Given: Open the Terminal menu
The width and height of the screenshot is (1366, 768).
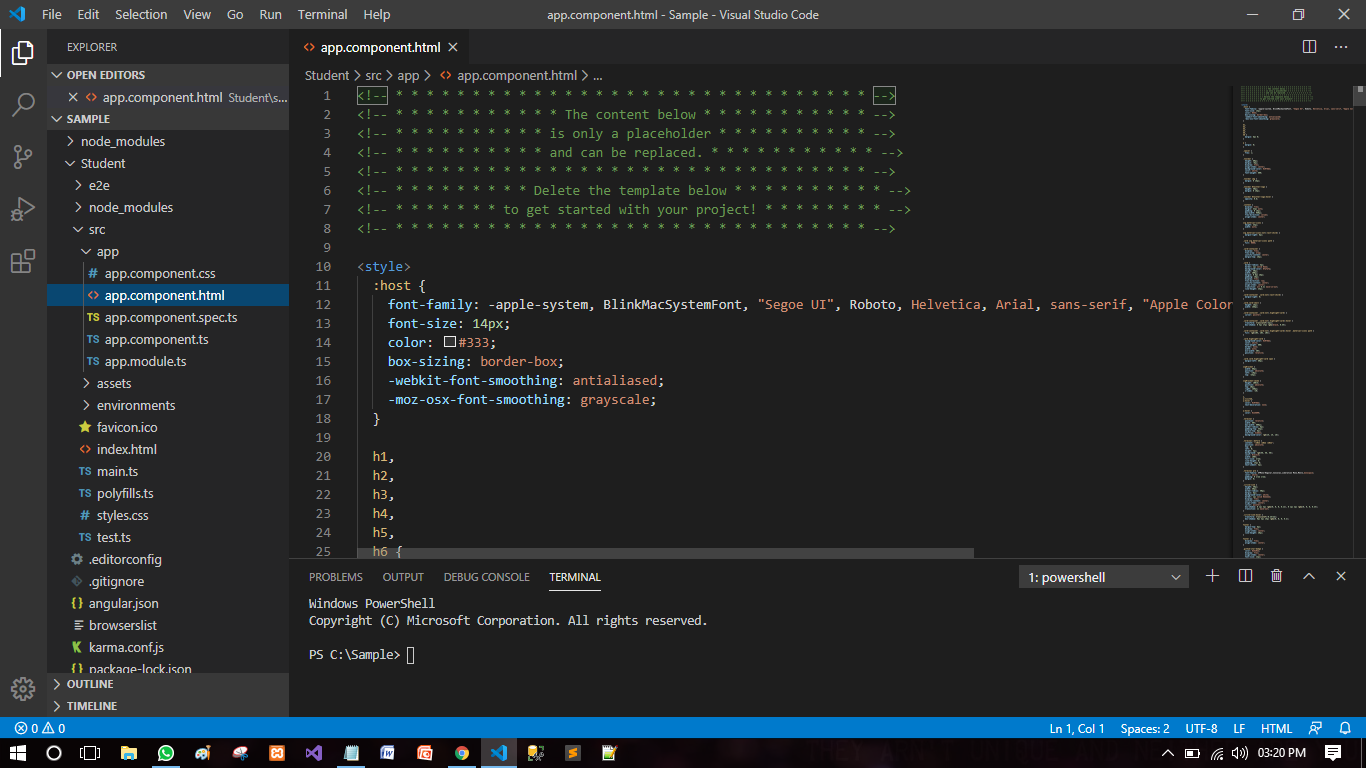Looking at the screenshot, I should 322,14.
